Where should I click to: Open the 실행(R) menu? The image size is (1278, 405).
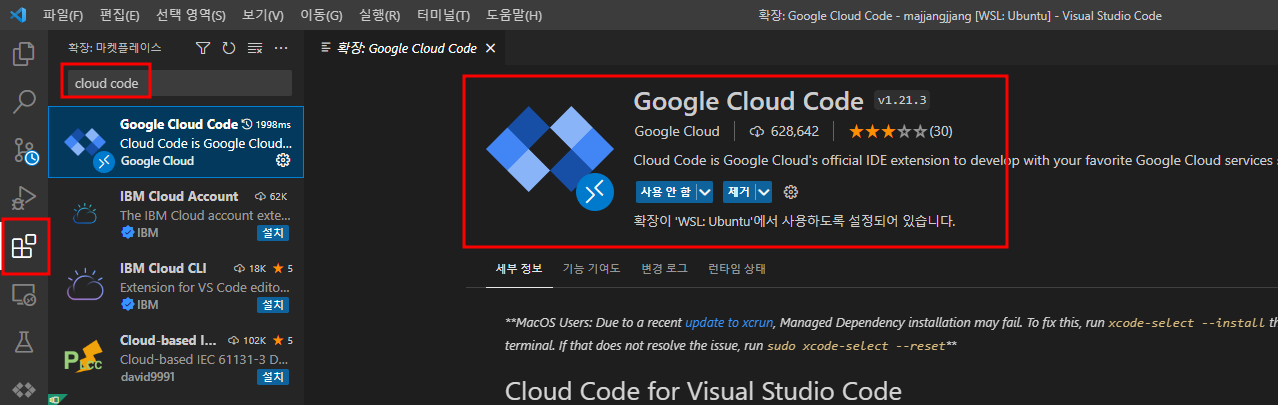(379, 16)
